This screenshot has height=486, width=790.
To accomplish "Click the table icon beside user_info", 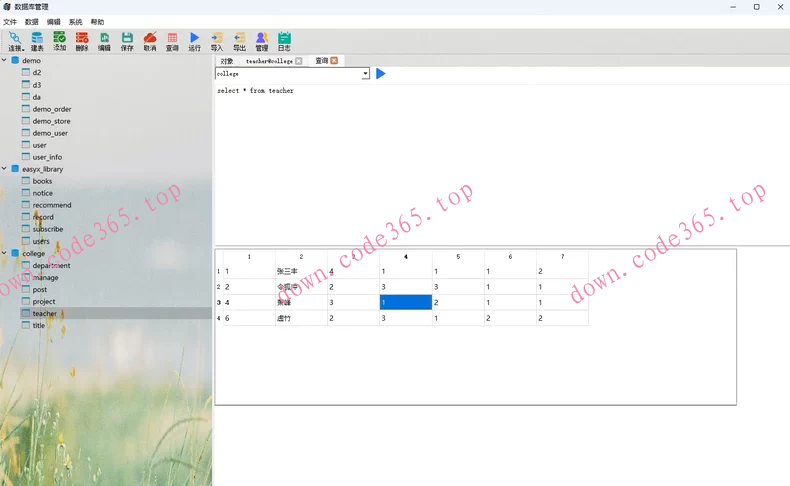I will click(26, 157).
